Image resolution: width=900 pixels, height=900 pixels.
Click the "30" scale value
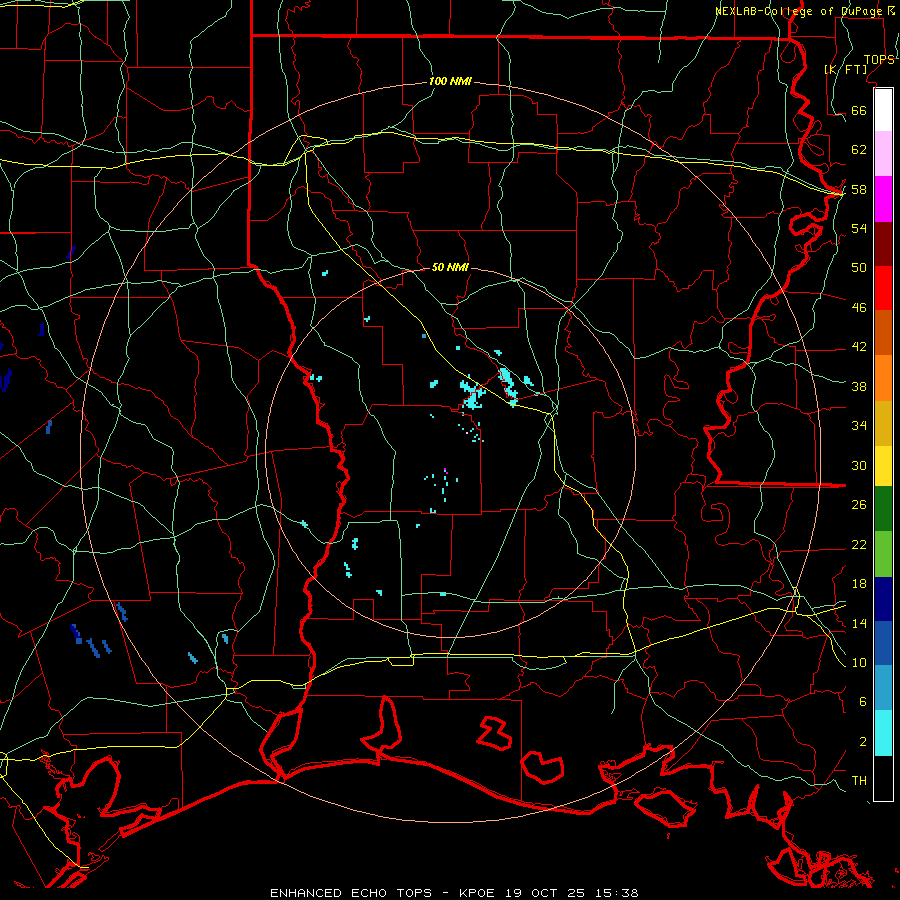tap(859, 465)
